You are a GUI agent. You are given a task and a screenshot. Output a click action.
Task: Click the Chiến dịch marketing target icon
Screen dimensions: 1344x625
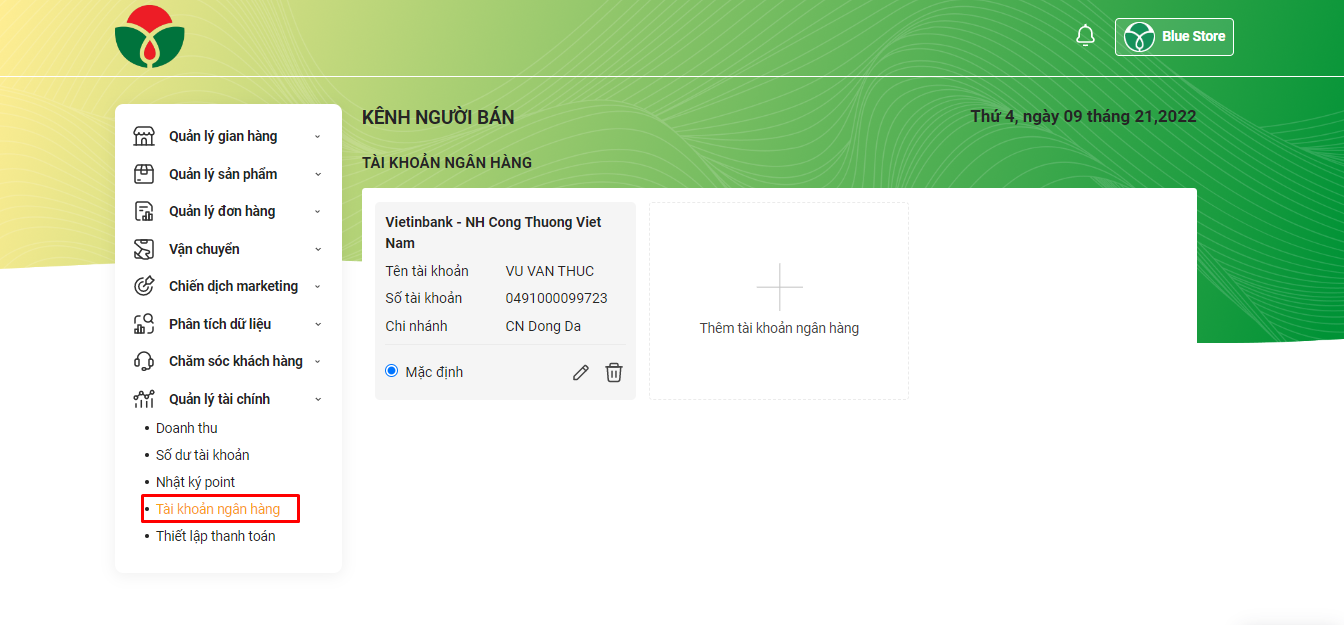pyautogui.click(x=144, y=286)
